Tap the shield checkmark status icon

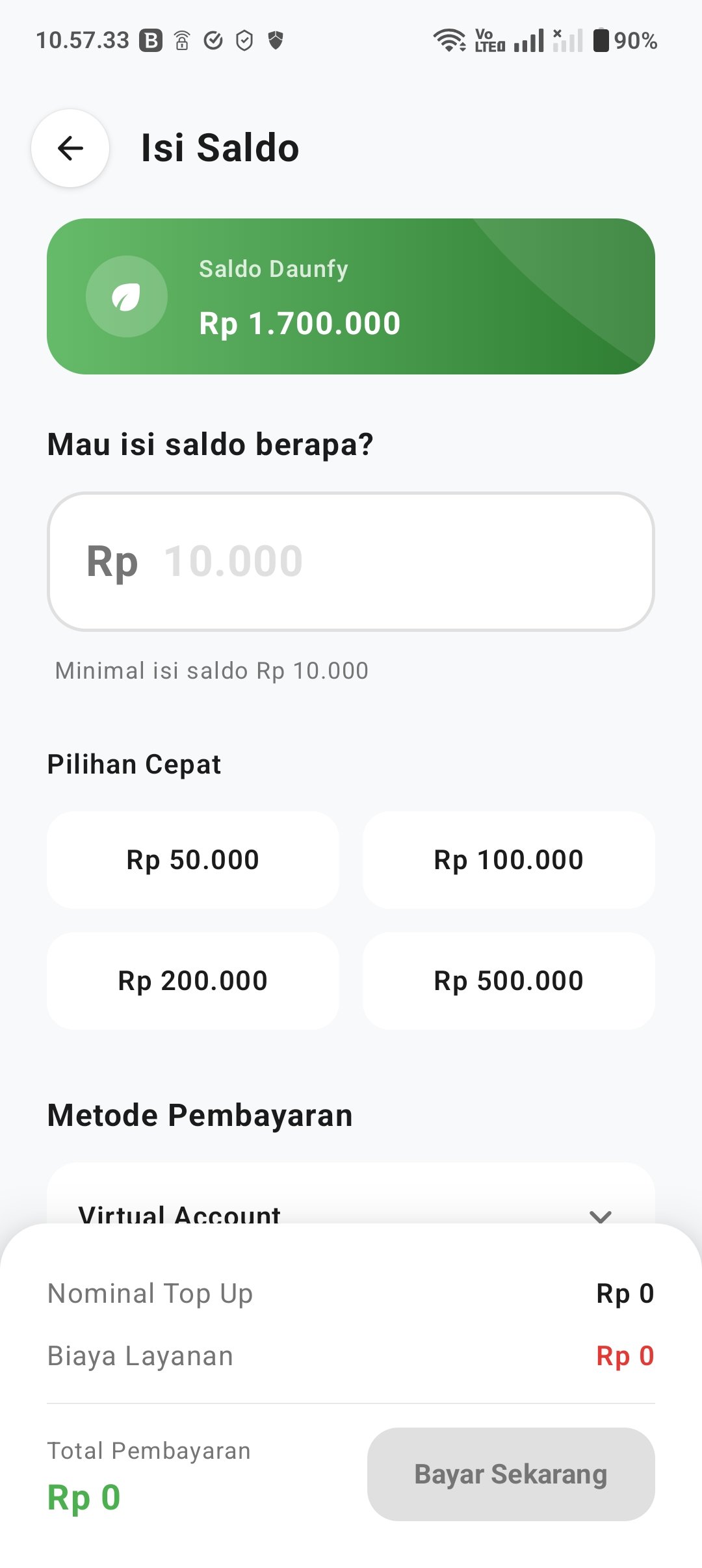(x=244, y=40)
